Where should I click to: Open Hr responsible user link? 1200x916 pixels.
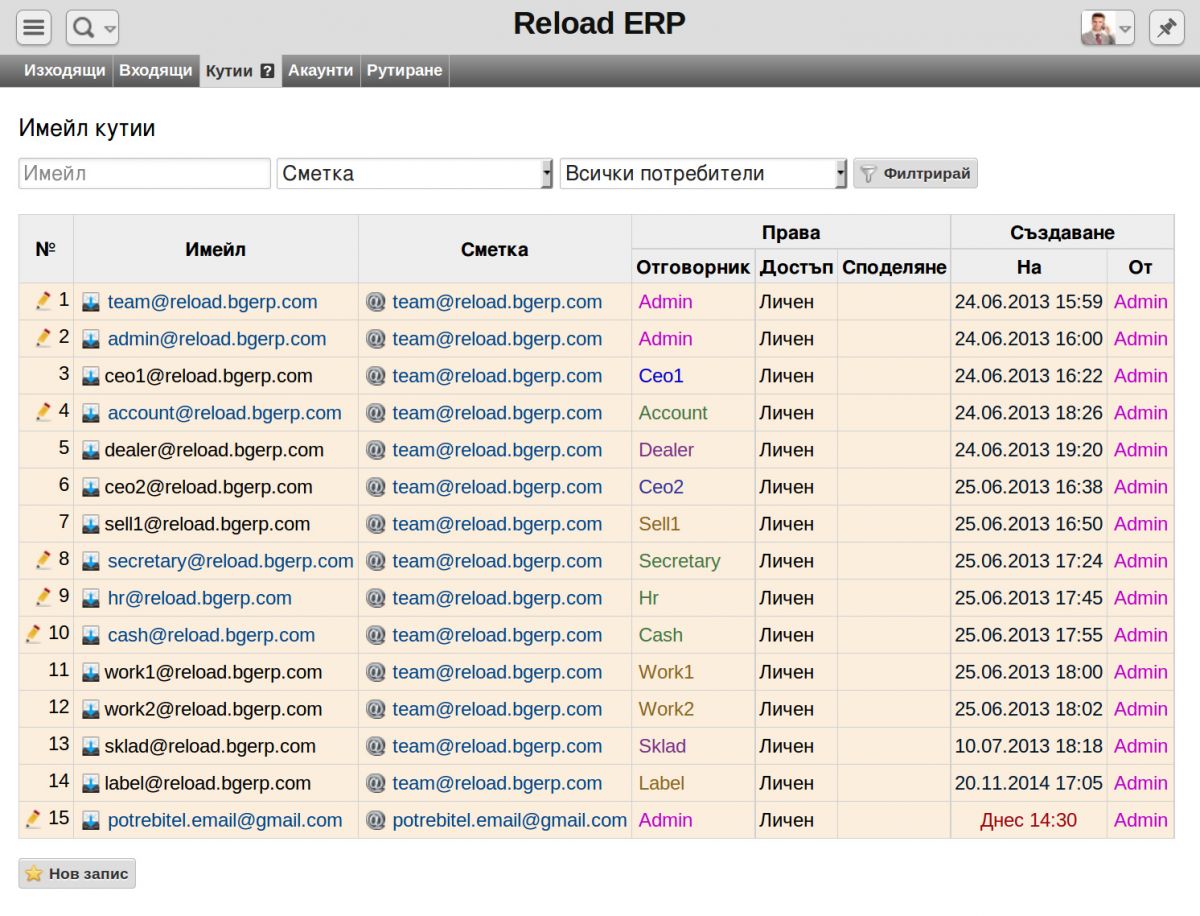(x=649, y=598)
